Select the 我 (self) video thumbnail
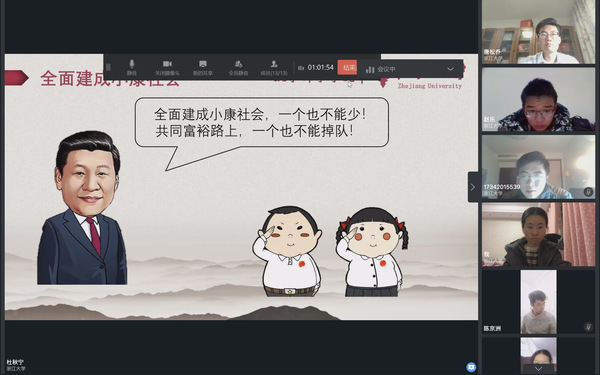The width and height of the screenshot is (600, 375). [538, 234]
